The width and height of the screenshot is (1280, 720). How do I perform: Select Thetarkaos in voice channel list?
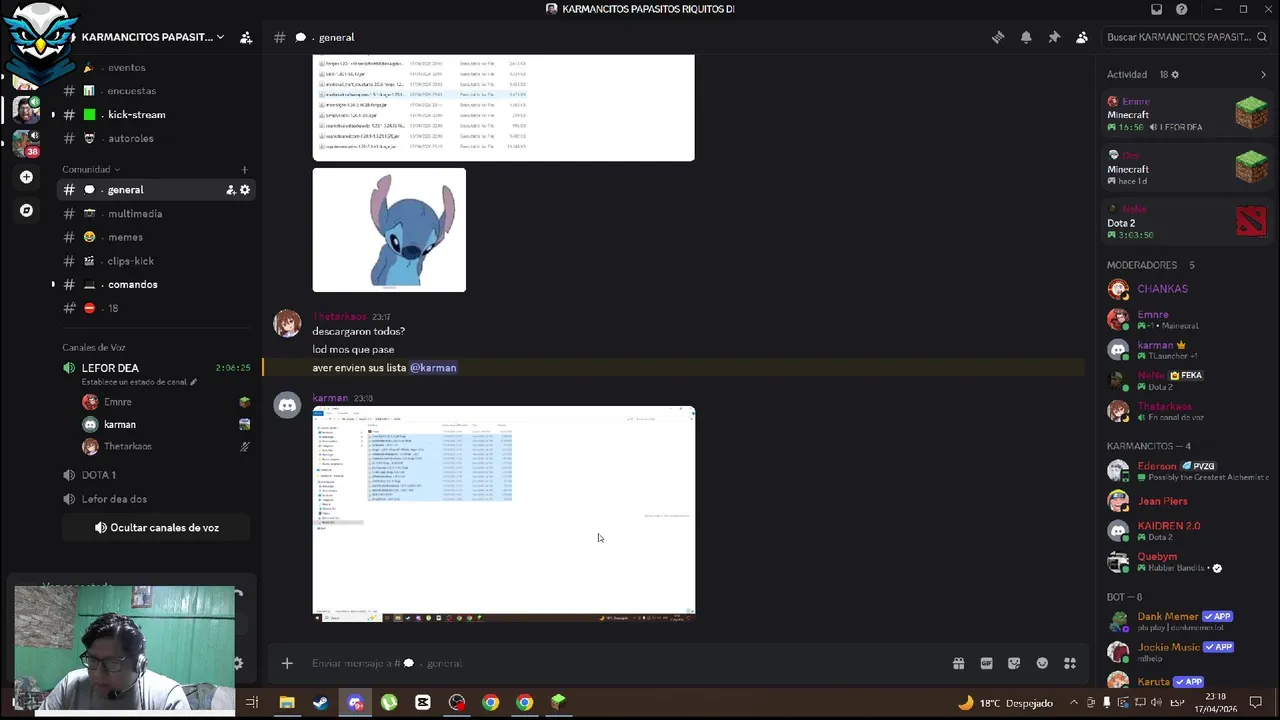click(165, 446)
